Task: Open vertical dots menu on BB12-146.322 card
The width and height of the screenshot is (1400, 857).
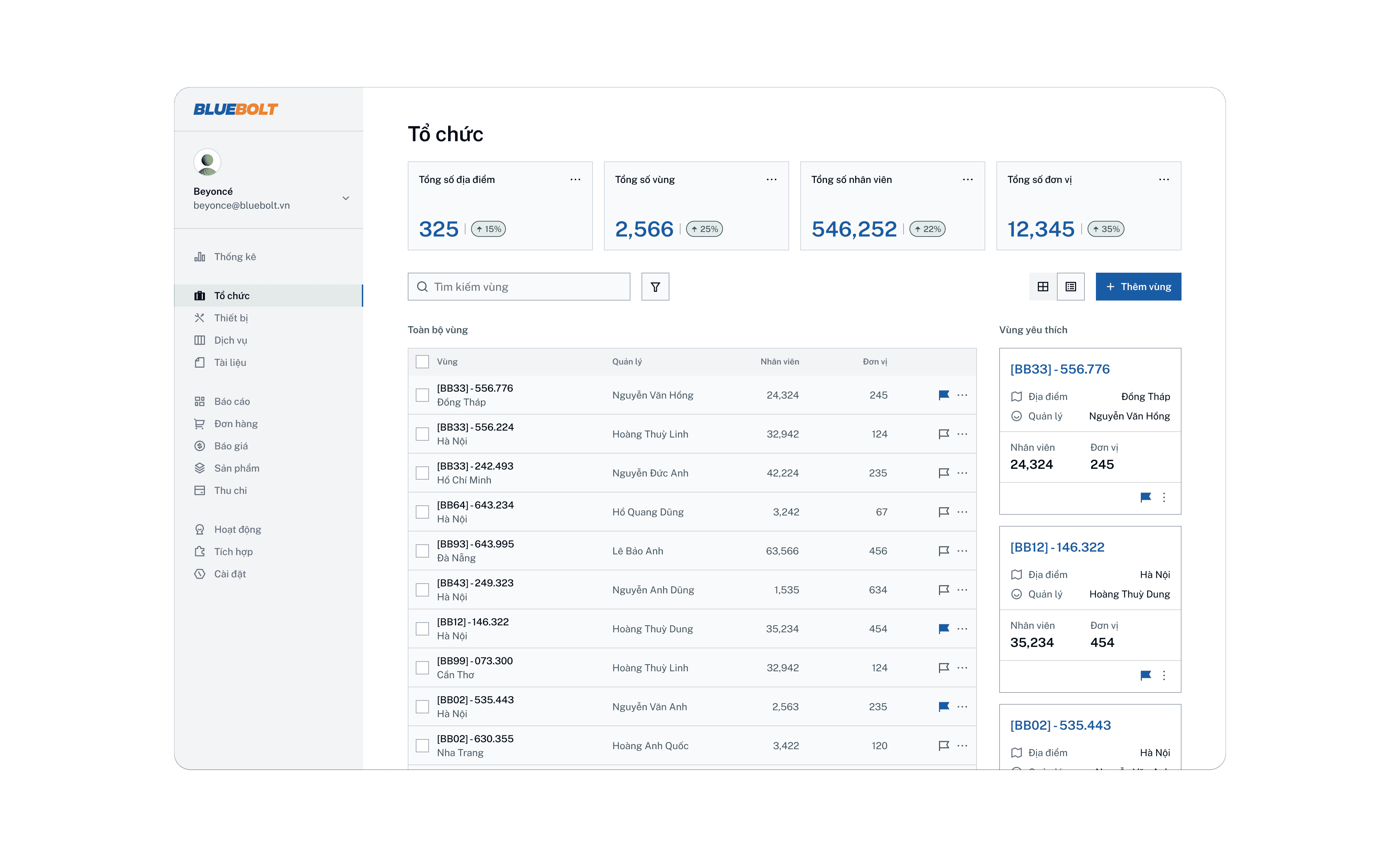Action: point(1164,675)
